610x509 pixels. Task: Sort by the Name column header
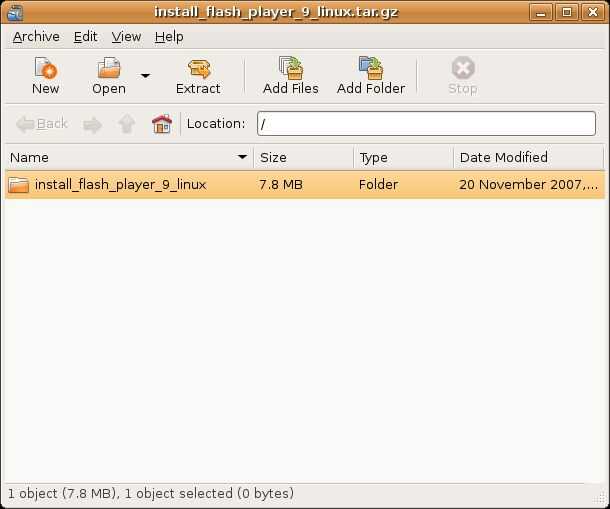click(x=129, y=158)
